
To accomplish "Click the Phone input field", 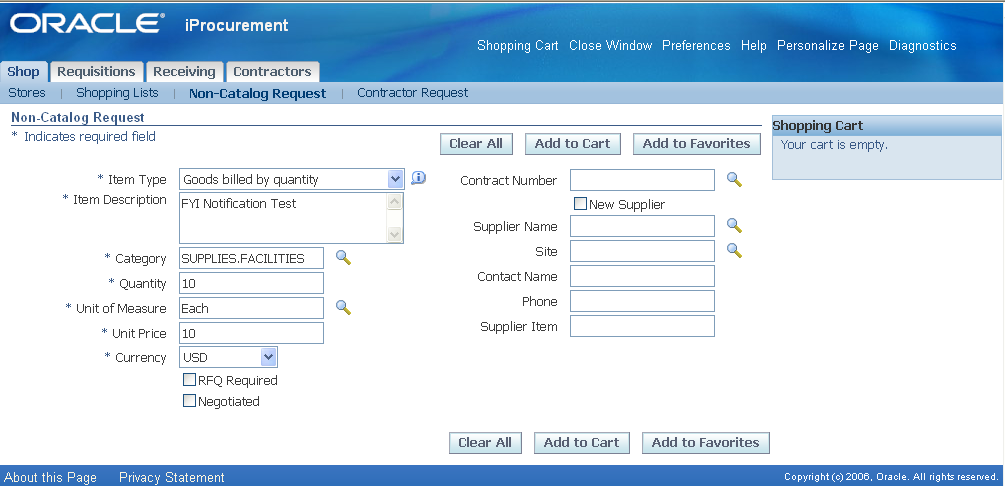I will (x=642, y=301).
